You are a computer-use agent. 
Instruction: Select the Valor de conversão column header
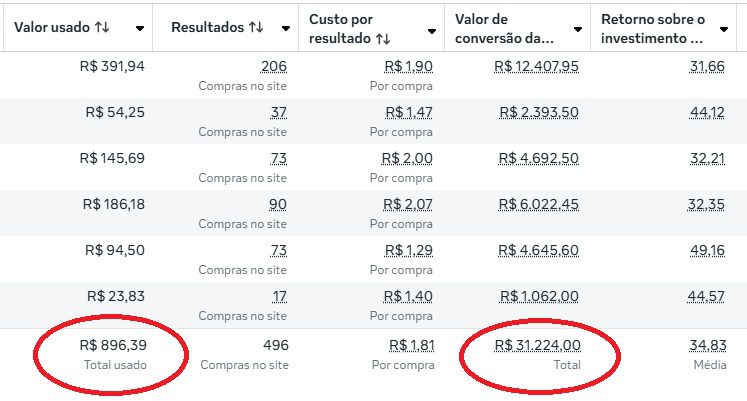[505, 29]
